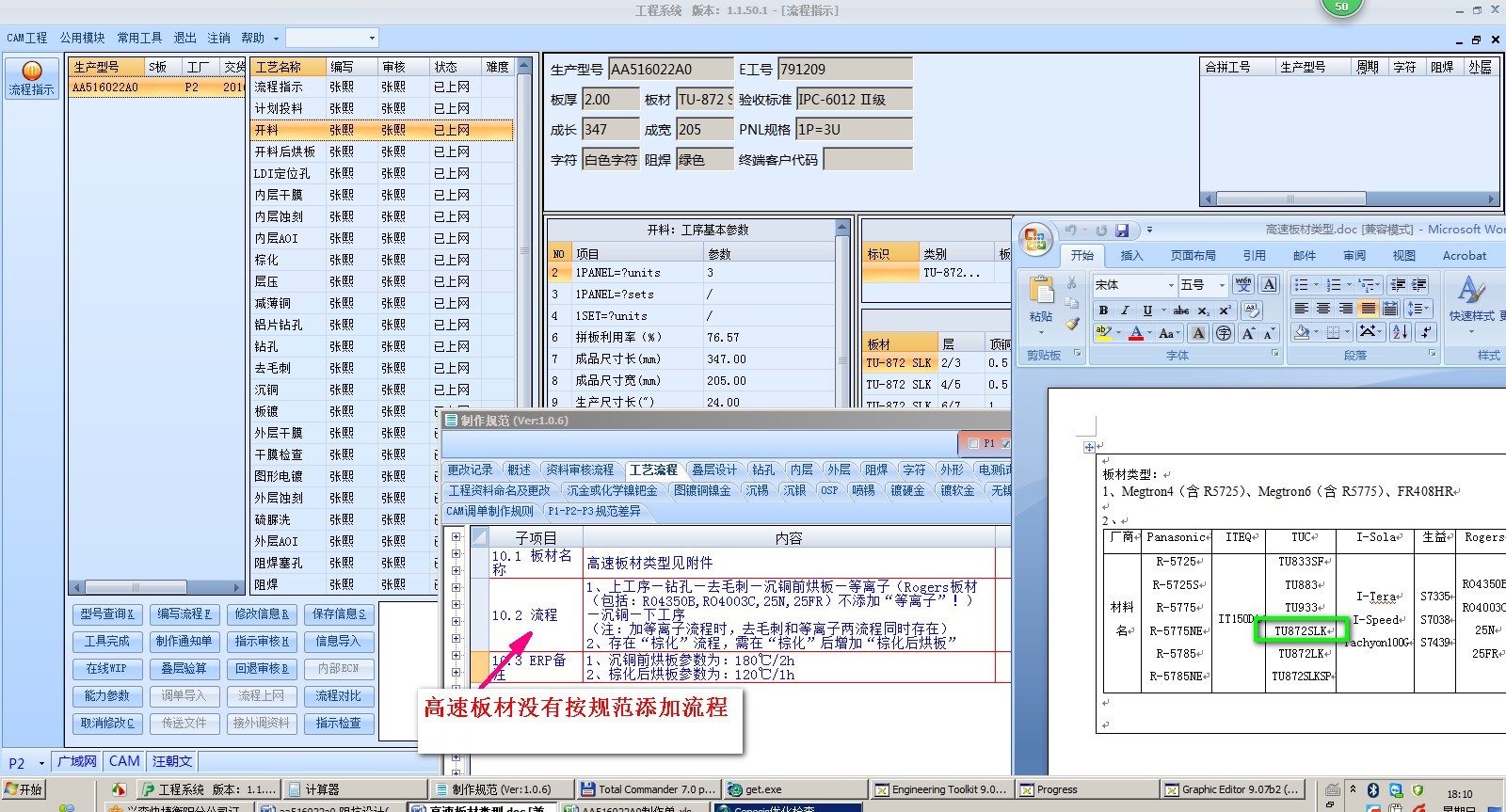Image resolution: width=1506 pixels, height=812 pixels.
Task: Toggle subscript formatting
Action: pos(1204,310)
